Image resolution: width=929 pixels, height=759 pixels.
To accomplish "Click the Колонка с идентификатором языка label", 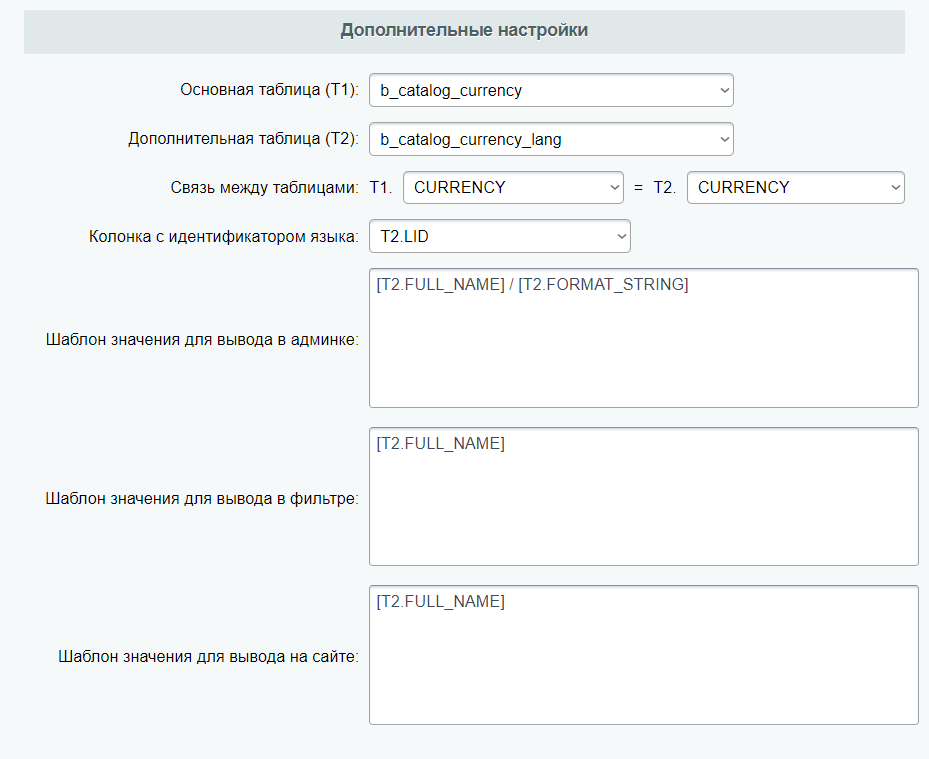I will (x=224, y=238).
